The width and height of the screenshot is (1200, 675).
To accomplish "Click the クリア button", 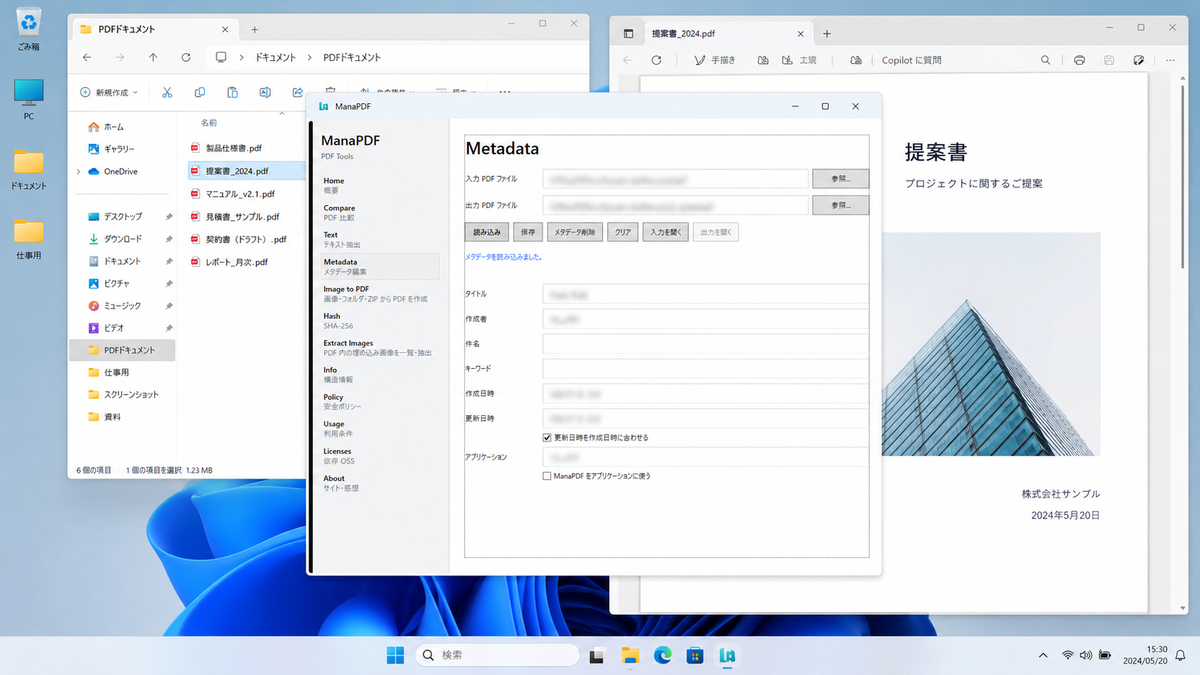I will click(623, 232).
